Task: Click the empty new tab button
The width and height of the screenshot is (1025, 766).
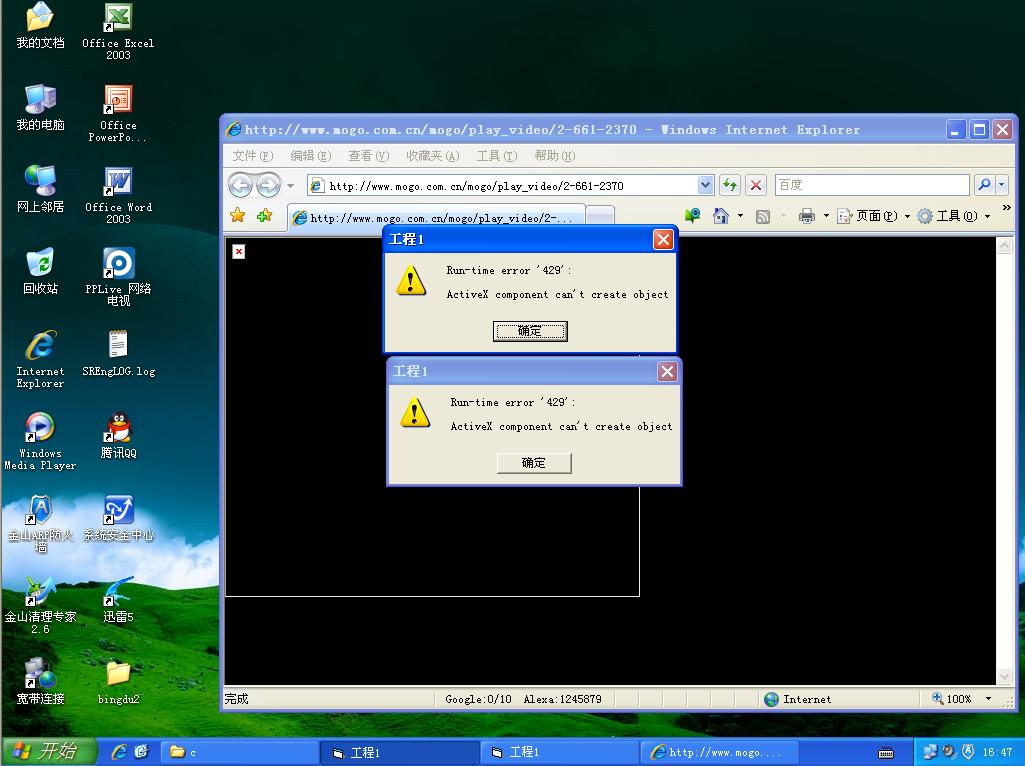Action: coord(600,217)
